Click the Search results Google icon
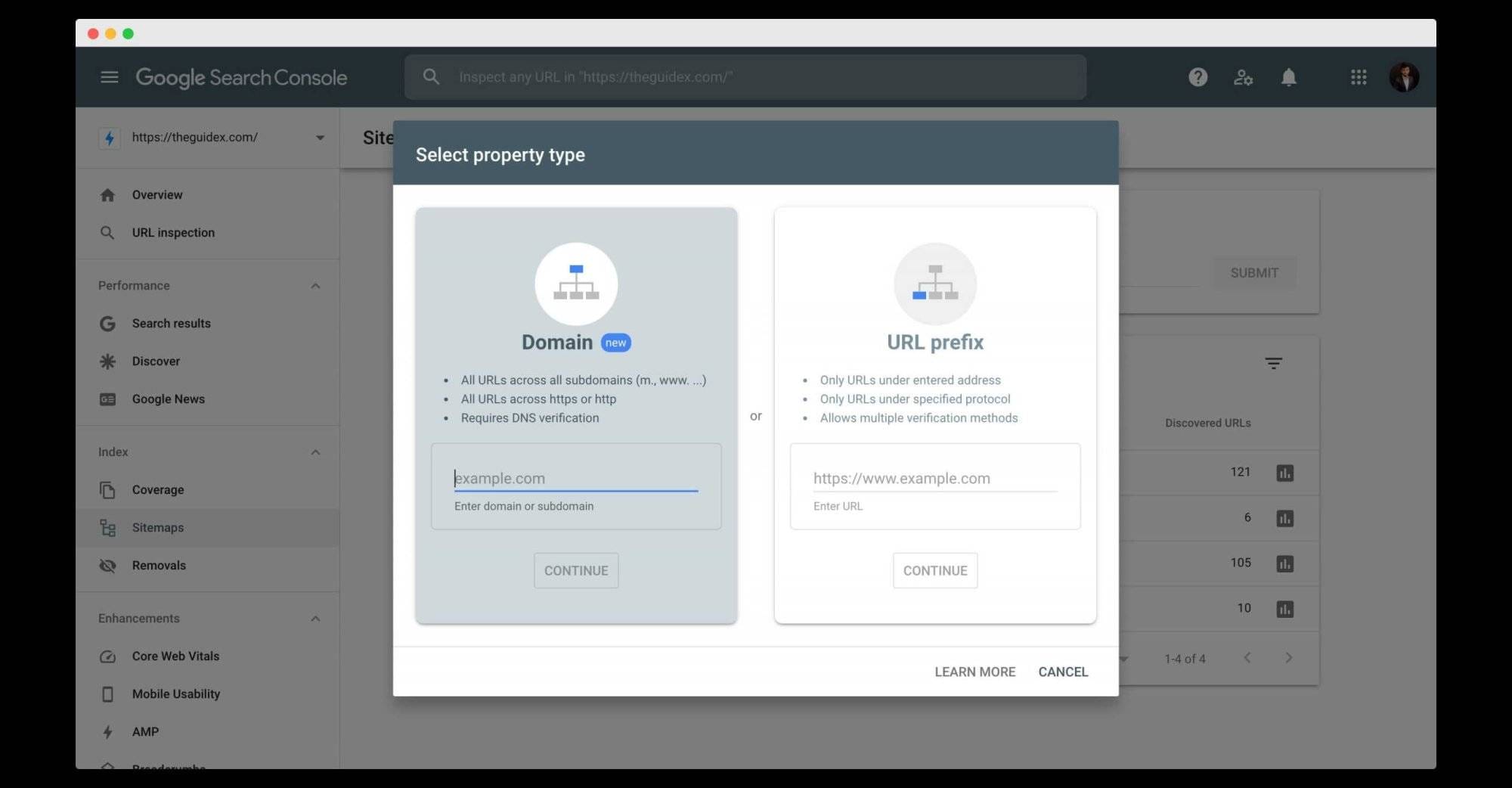This screenshot has height=788, width=1512. pos(107,324)
